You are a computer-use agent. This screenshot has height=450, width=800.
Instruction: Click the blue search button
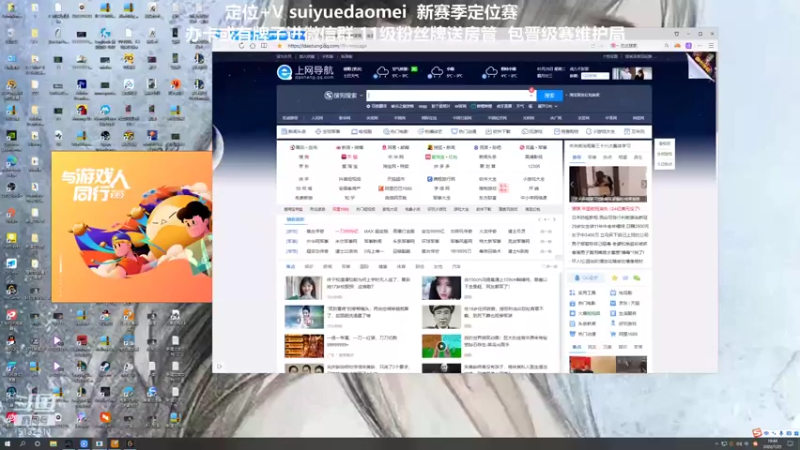[x=549, y=95]
